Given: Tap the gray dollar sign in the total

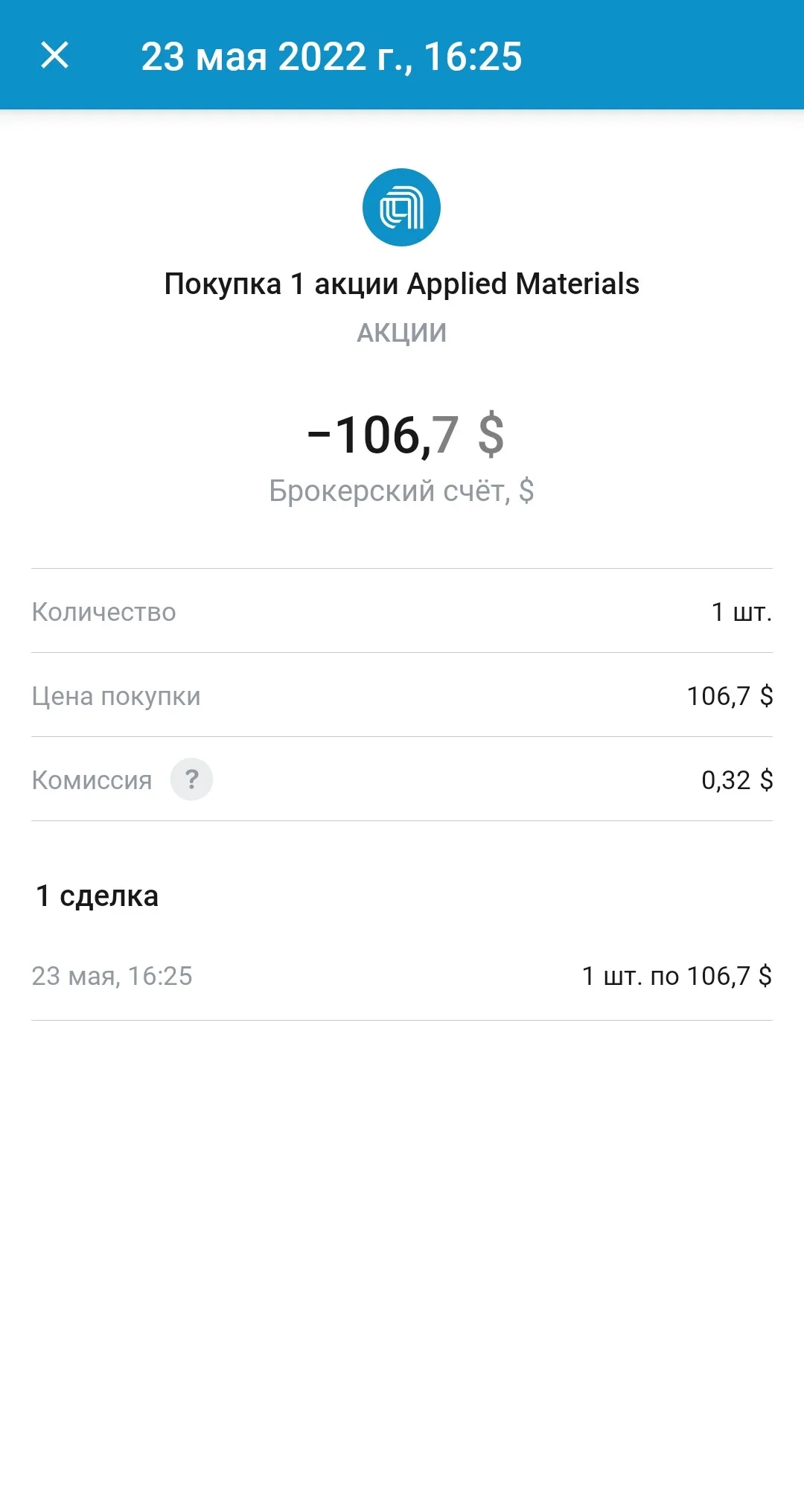Looking at the screenshot, I should tap(491, 435).
